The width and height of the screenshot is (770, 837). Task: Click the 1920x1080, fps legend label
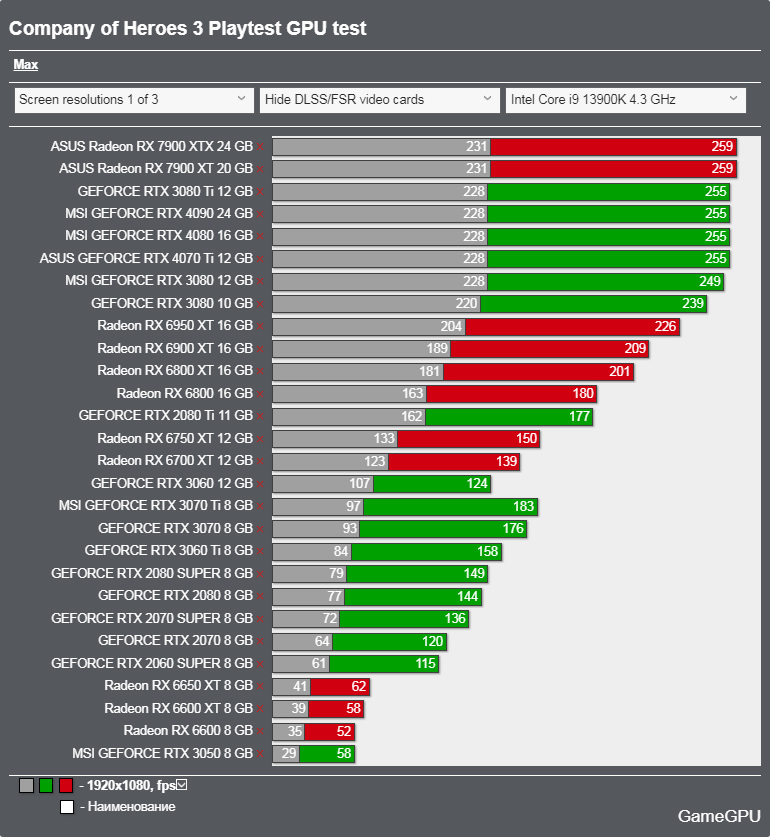click(131, 785)
